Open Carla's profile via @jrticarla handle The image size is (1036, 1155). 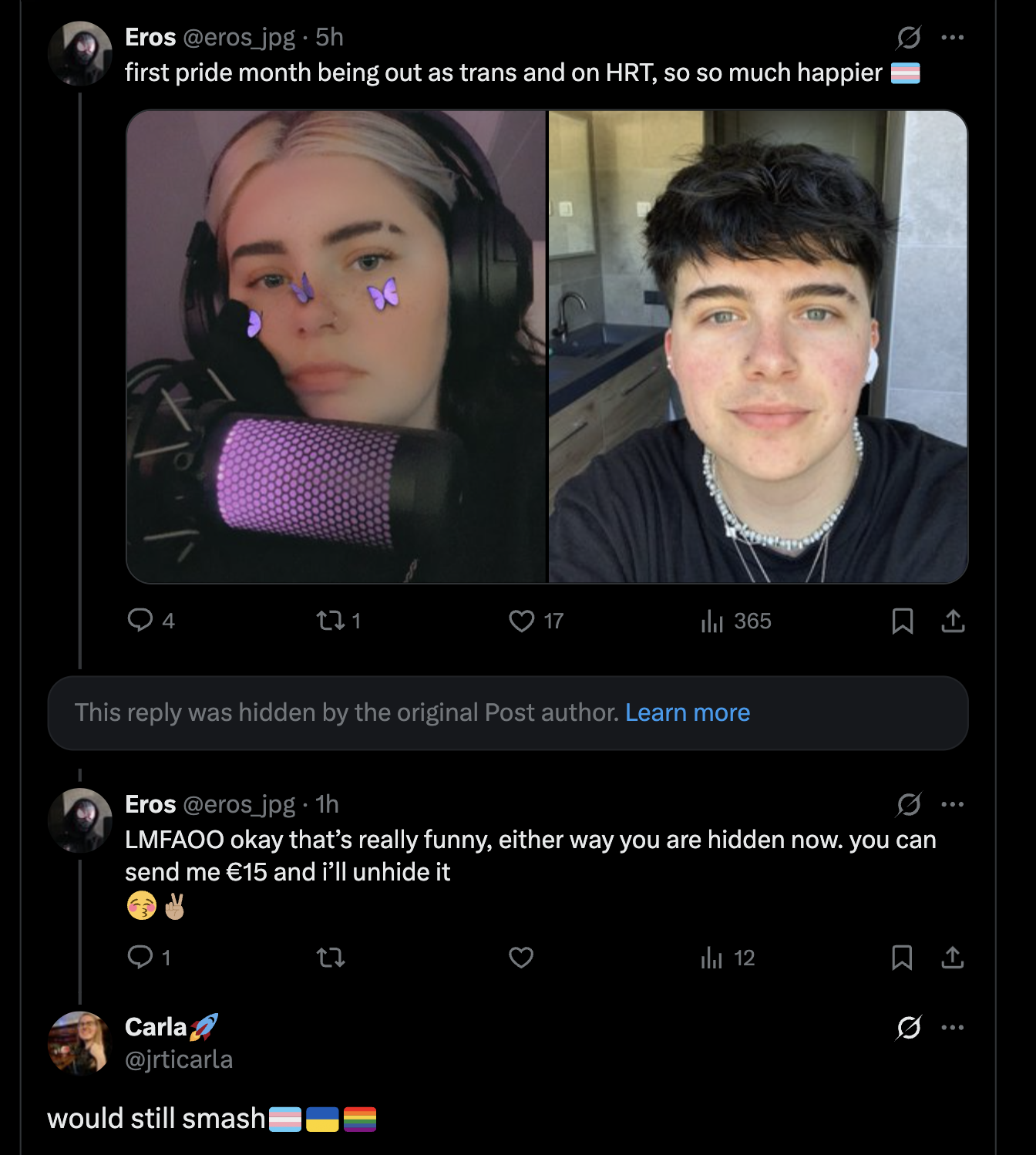(x=179, y=1059)
